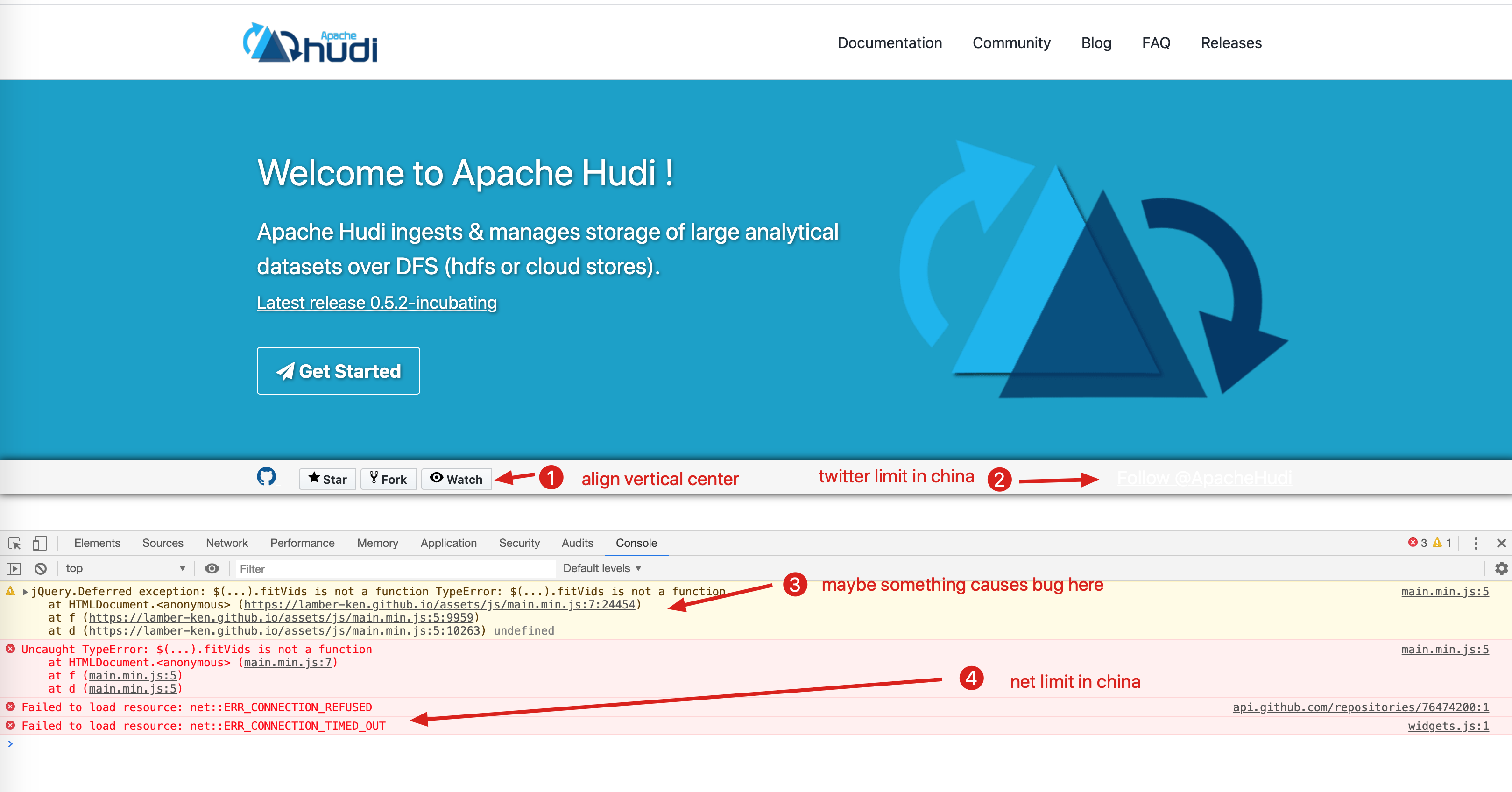Click the GitHub Fork button
Image resolution: width=1512 pixels, height=792 pixels.
388,479
